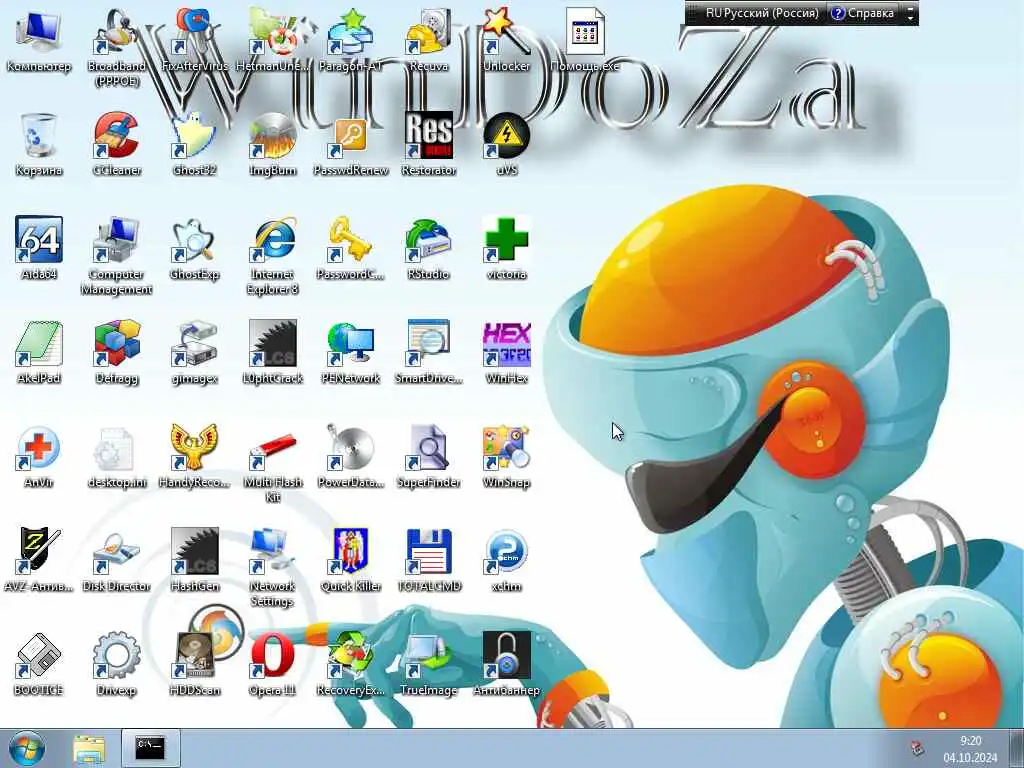Screen dimensions: 1024x768
Task: Launch the WinHex shortcut
Action: click(x=507, y=353)
